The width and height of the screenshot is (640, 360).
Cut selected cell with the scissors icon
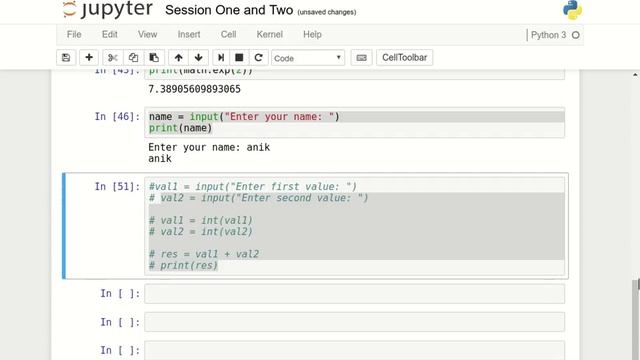(x=113, y=58)
